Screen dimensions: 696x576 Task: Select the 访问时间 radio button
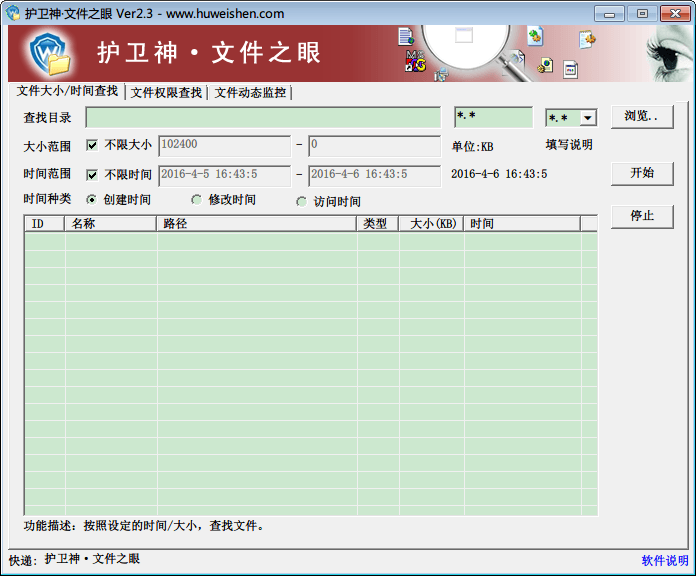pos(301,202)
